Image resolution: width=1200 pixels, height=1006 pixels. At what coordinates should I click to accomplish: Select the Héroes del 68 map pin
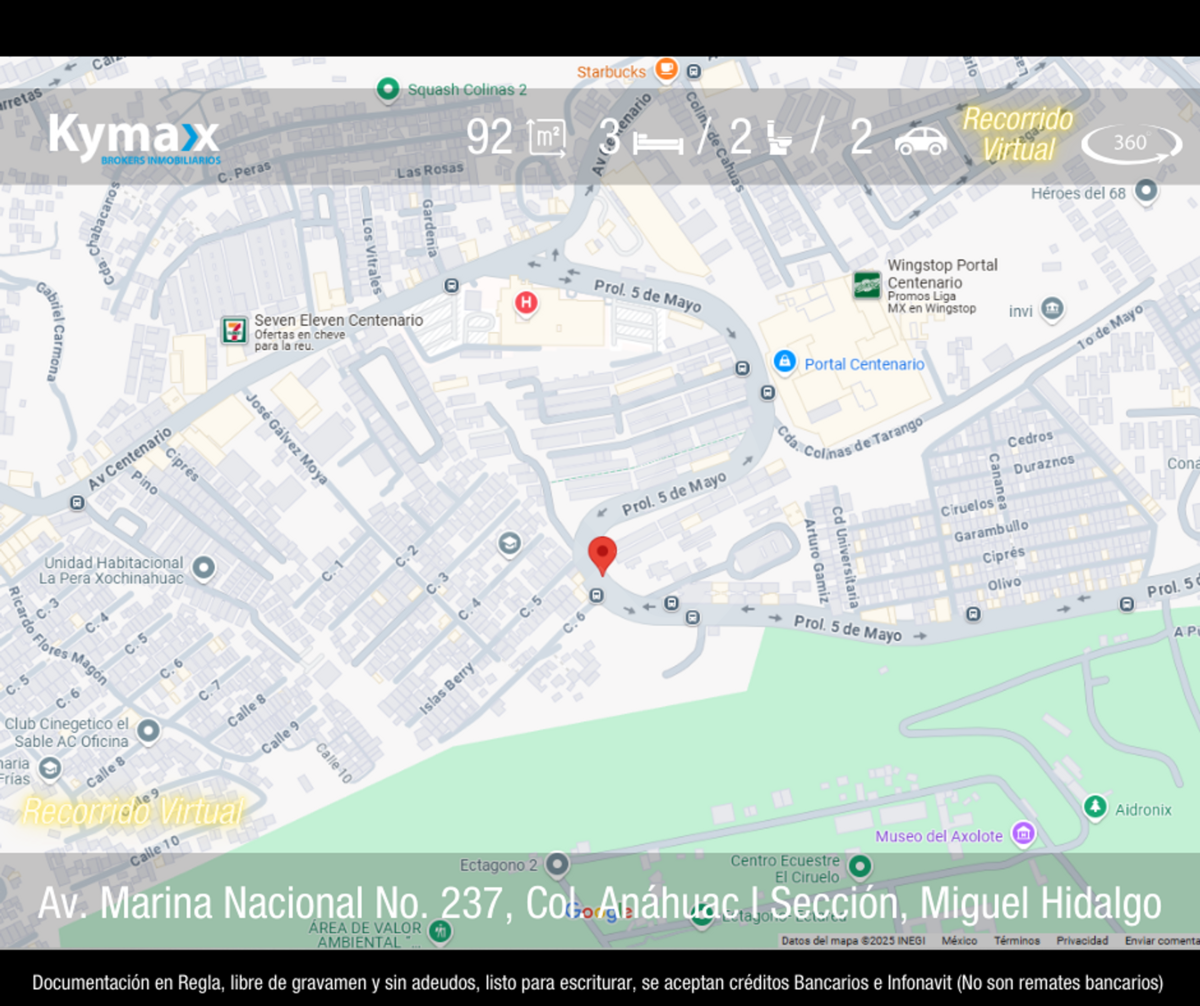pos(1147,190)
